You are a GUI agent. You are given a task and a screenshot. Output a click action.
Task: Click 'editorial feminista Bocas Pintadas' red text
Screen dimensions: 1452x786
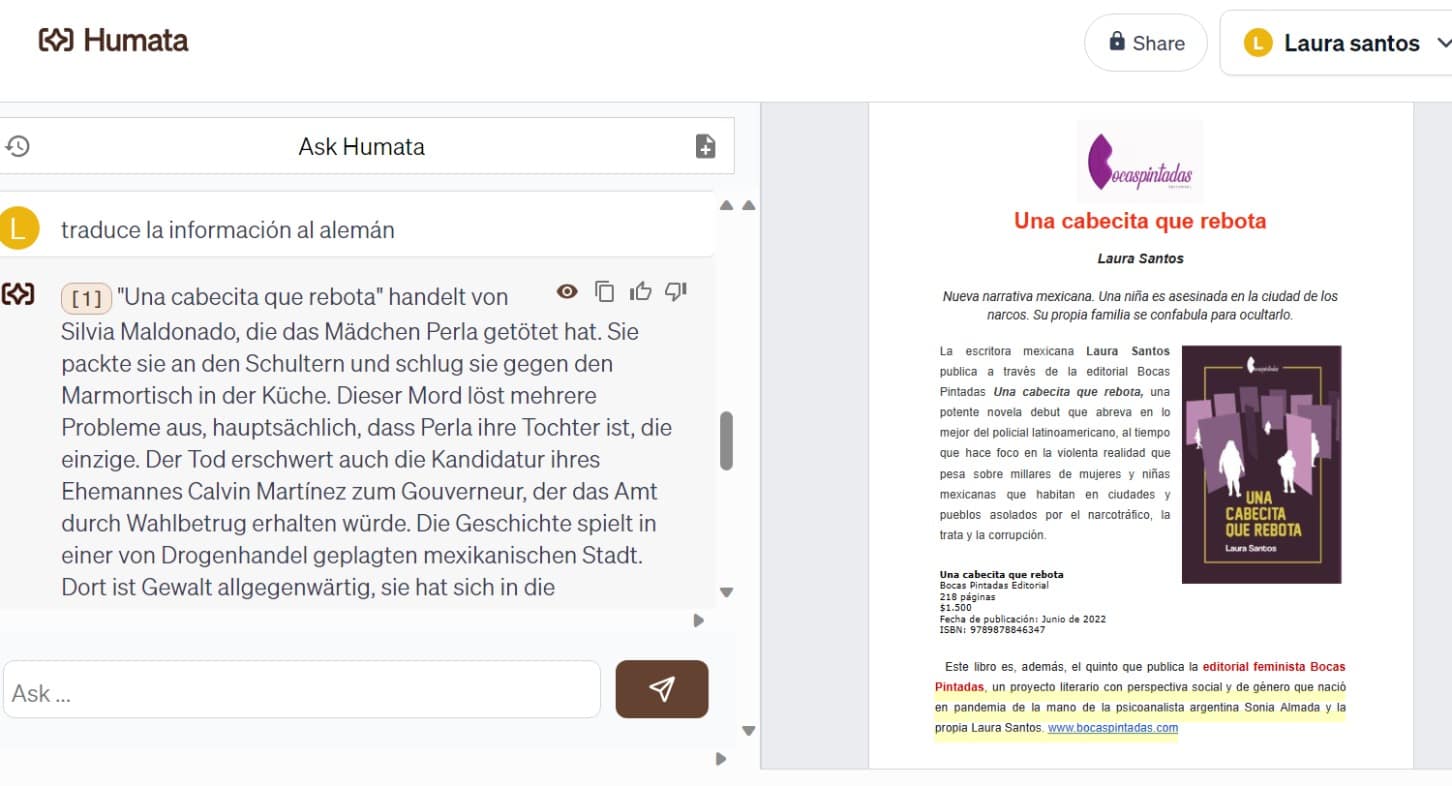[1140, 677]
